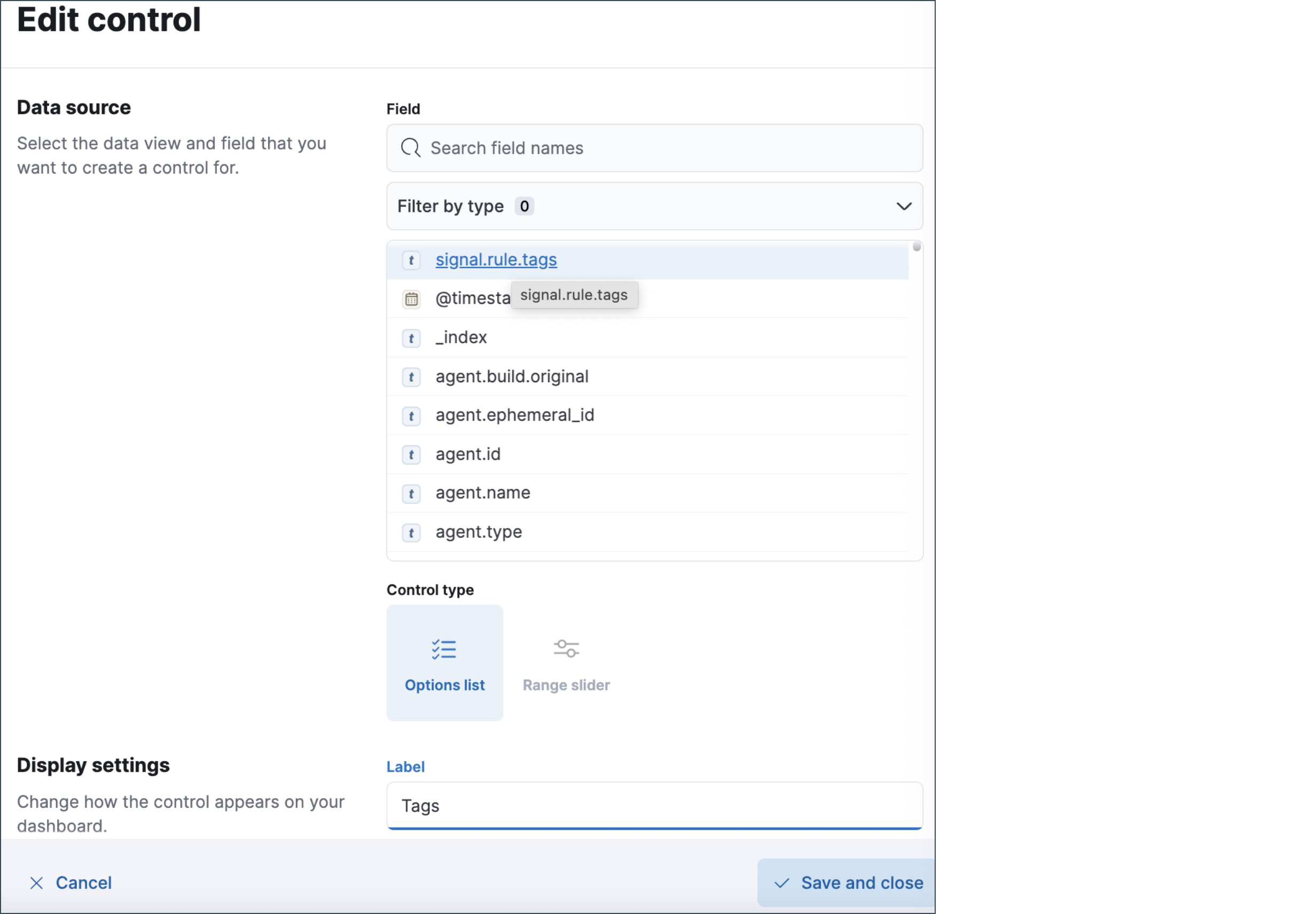Screen dimensions: 1316x914
Task: Click the text type icon beside agent.ephemeral_id
Action: pos(411,416)
